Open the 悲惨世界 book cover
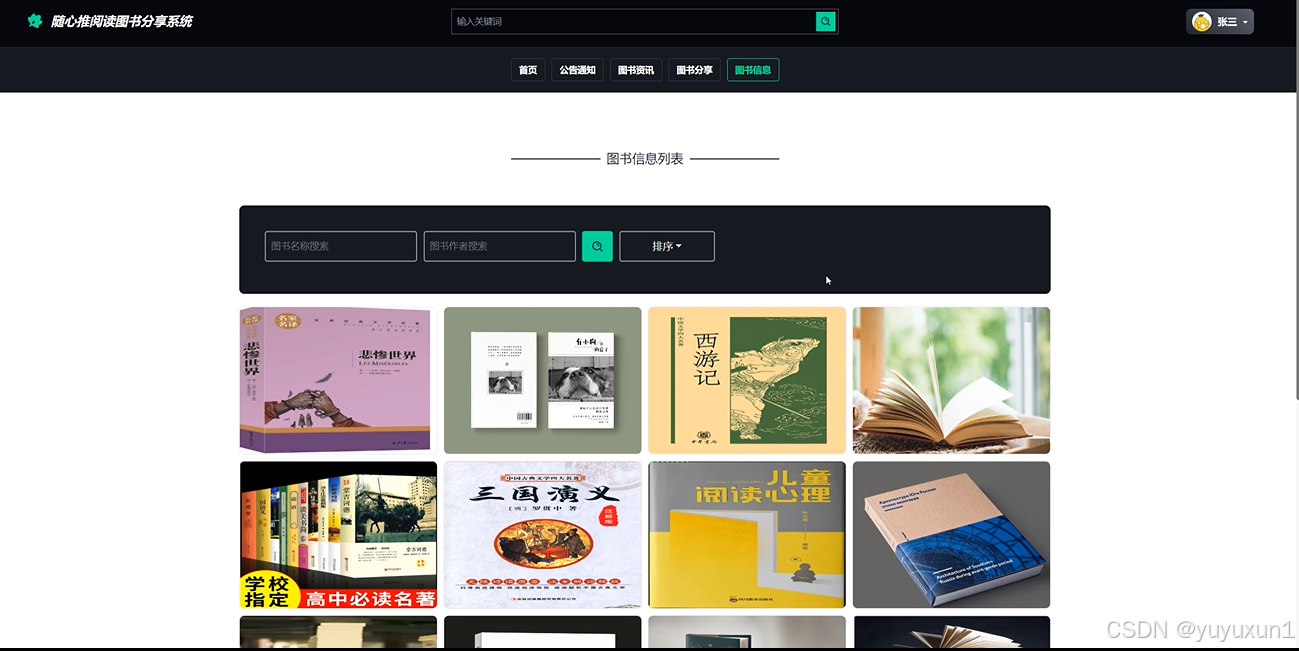The image size is (1299, 651). pos(338,380)
